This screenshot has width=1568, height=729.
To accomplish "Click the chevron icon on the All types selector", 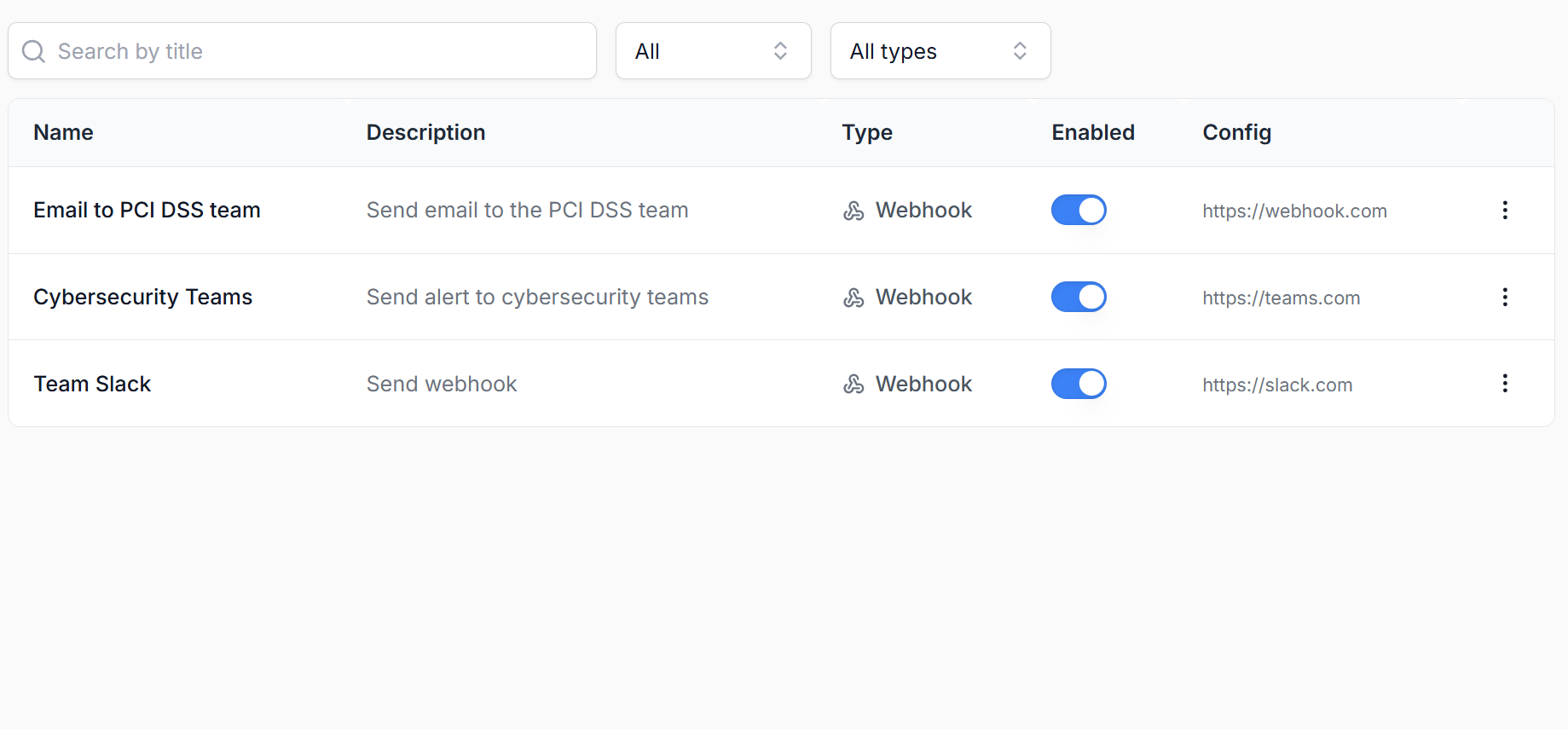I will (1020, 50).
